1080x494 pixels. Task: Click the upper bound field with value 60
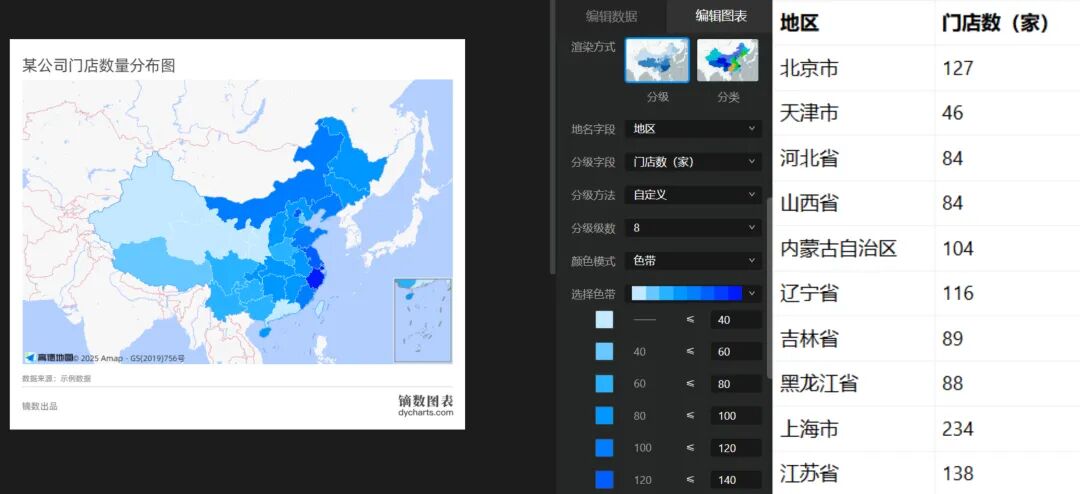[736, 351]
